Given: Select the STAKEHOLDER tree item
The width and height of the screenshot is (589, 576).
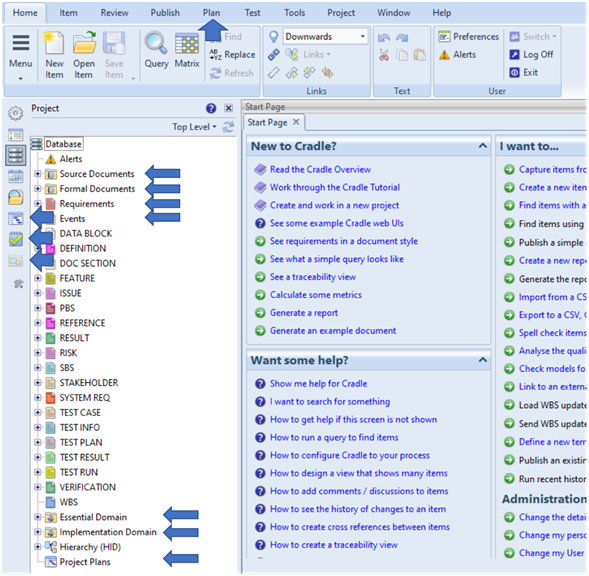Looking at the screenshot, I should 89,382.
